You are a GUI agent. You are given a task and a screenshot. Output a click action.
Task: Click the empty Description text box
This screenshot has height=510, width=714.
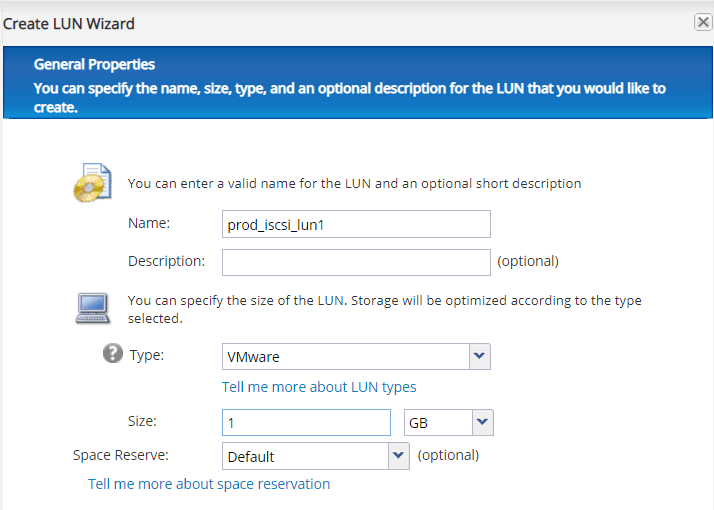356,262
